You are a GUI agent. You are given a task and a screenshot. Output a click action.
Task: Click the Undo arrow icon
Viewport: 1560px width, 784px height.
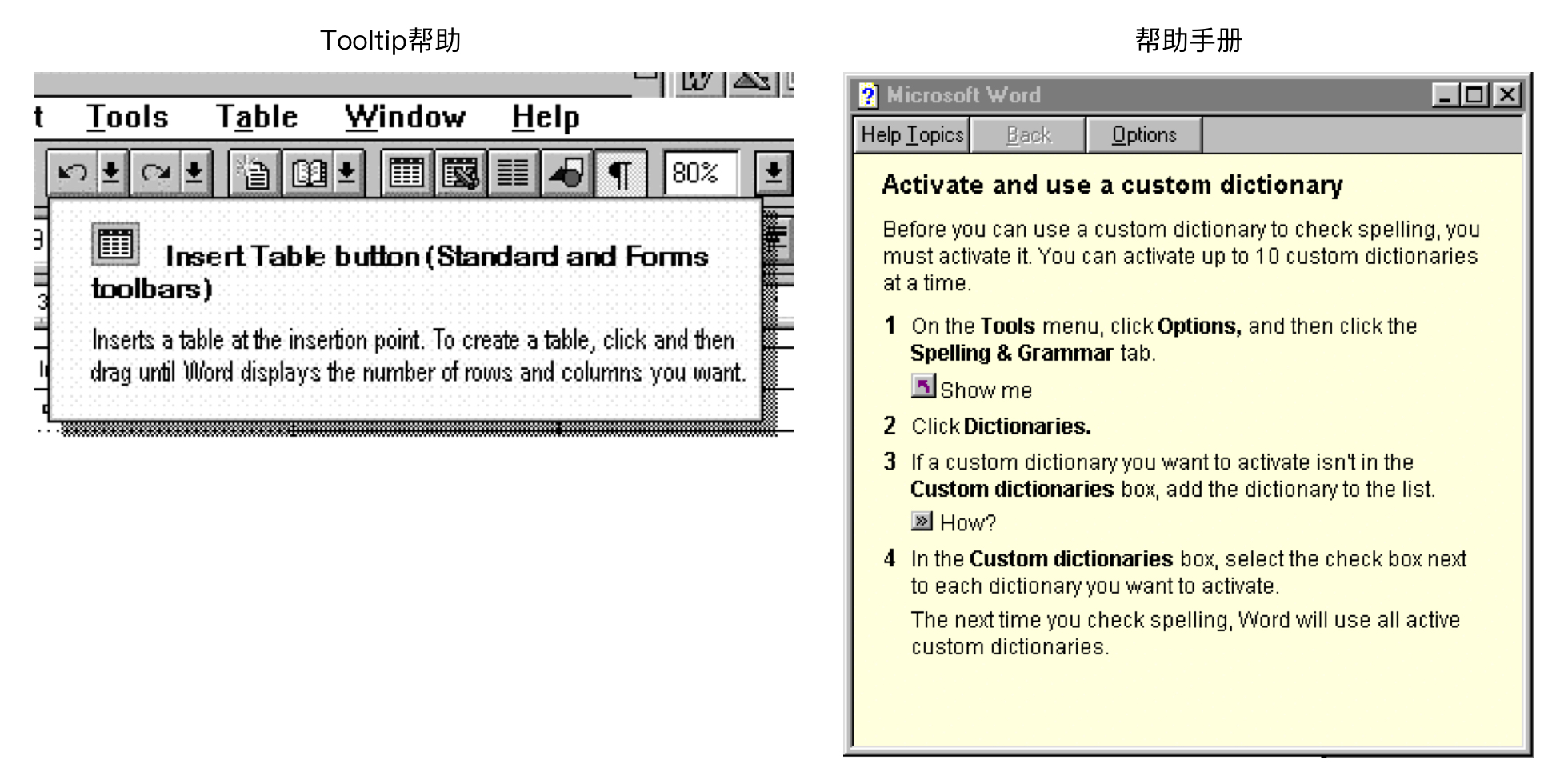73,173
